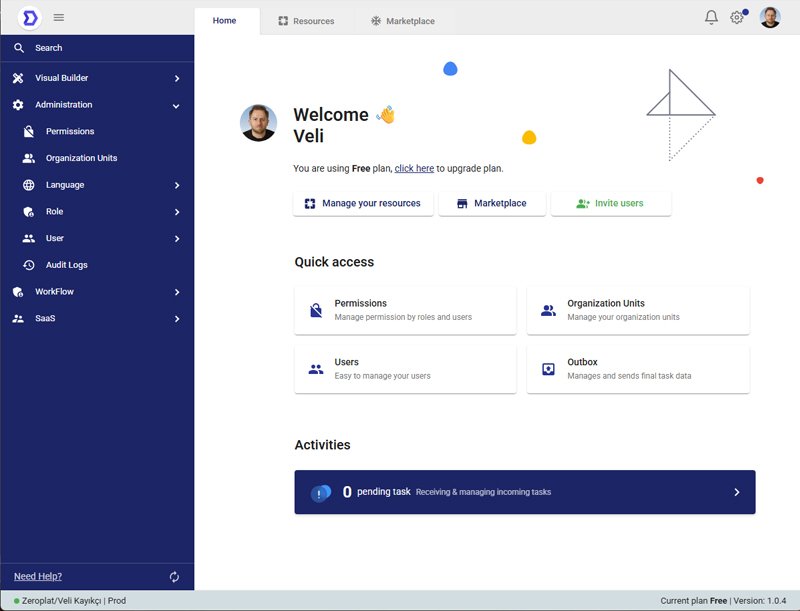The image size is (800, 611).
Task: Switch to the Resources tab
Action: tap(306, 21)
